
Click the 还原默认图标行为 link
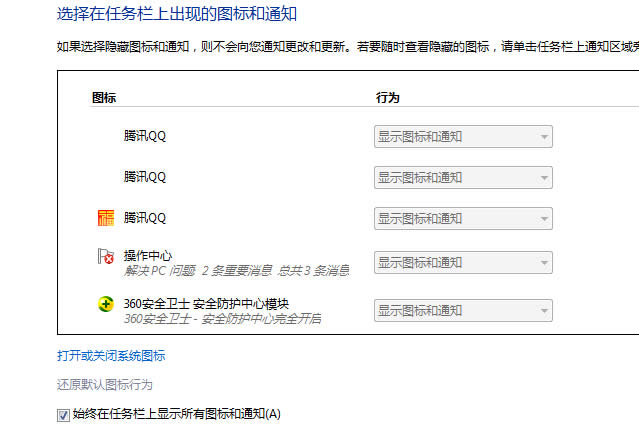point(105,385)
